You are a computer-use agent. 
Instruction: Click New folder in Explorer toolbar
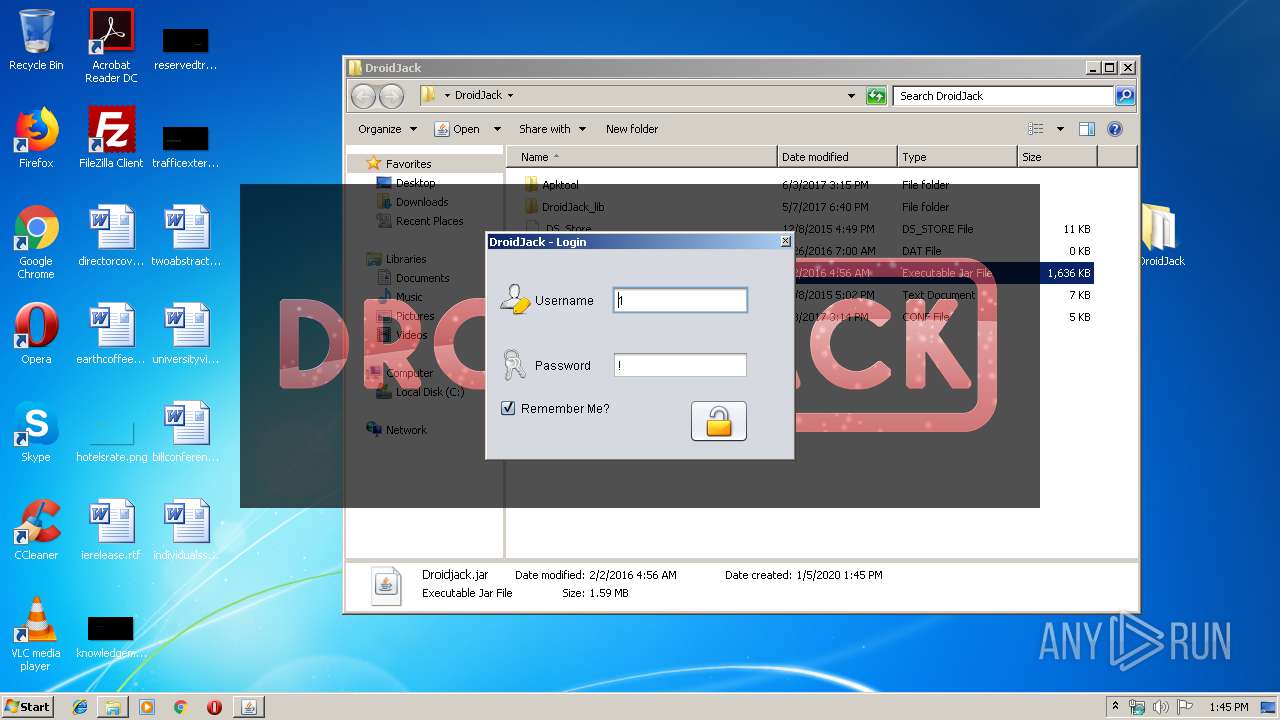pos(632,129)
